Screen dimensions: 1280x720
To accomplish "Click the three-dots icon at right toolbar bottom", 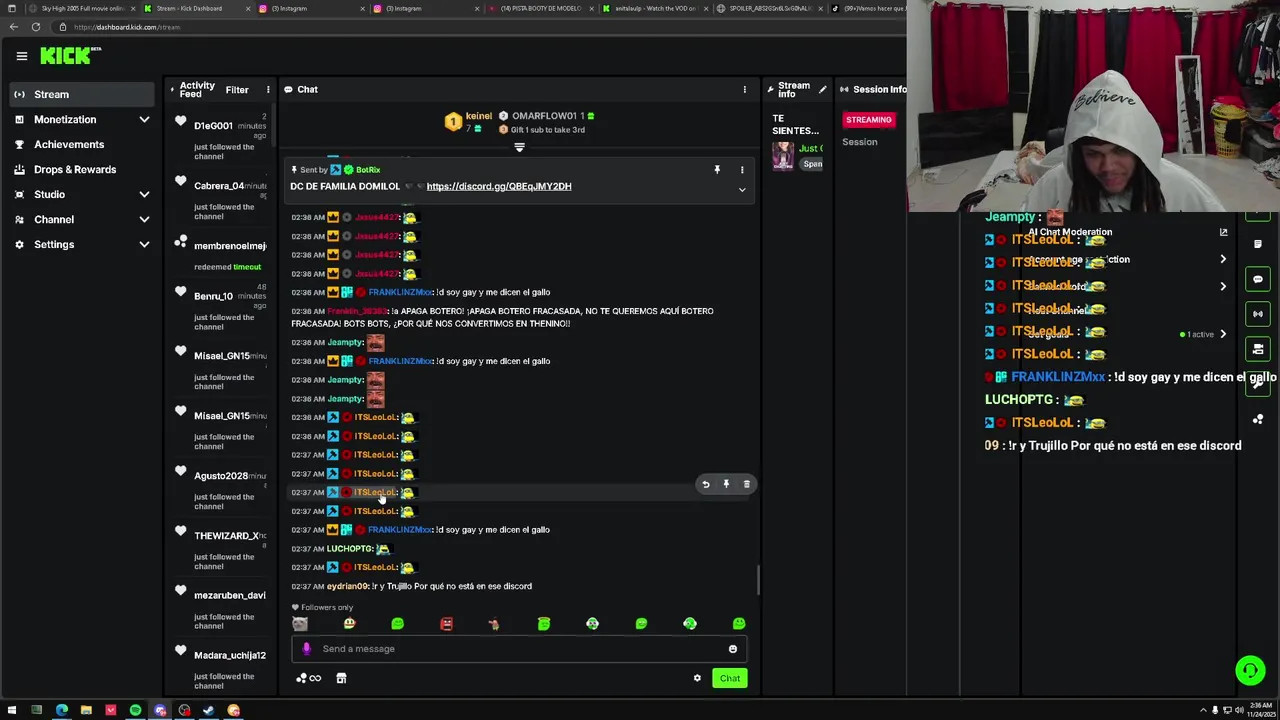I will point(1258,419).
